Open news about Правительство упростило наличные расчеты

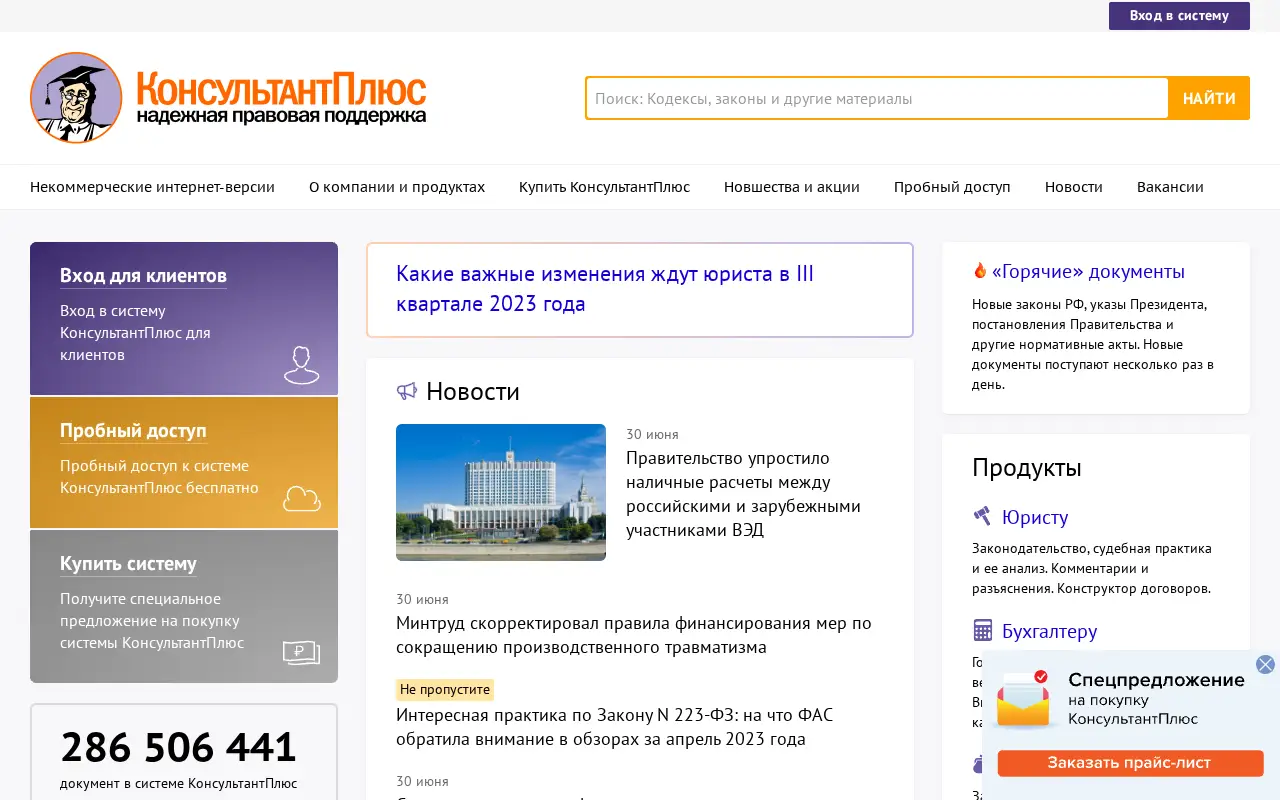coord(743,494)
